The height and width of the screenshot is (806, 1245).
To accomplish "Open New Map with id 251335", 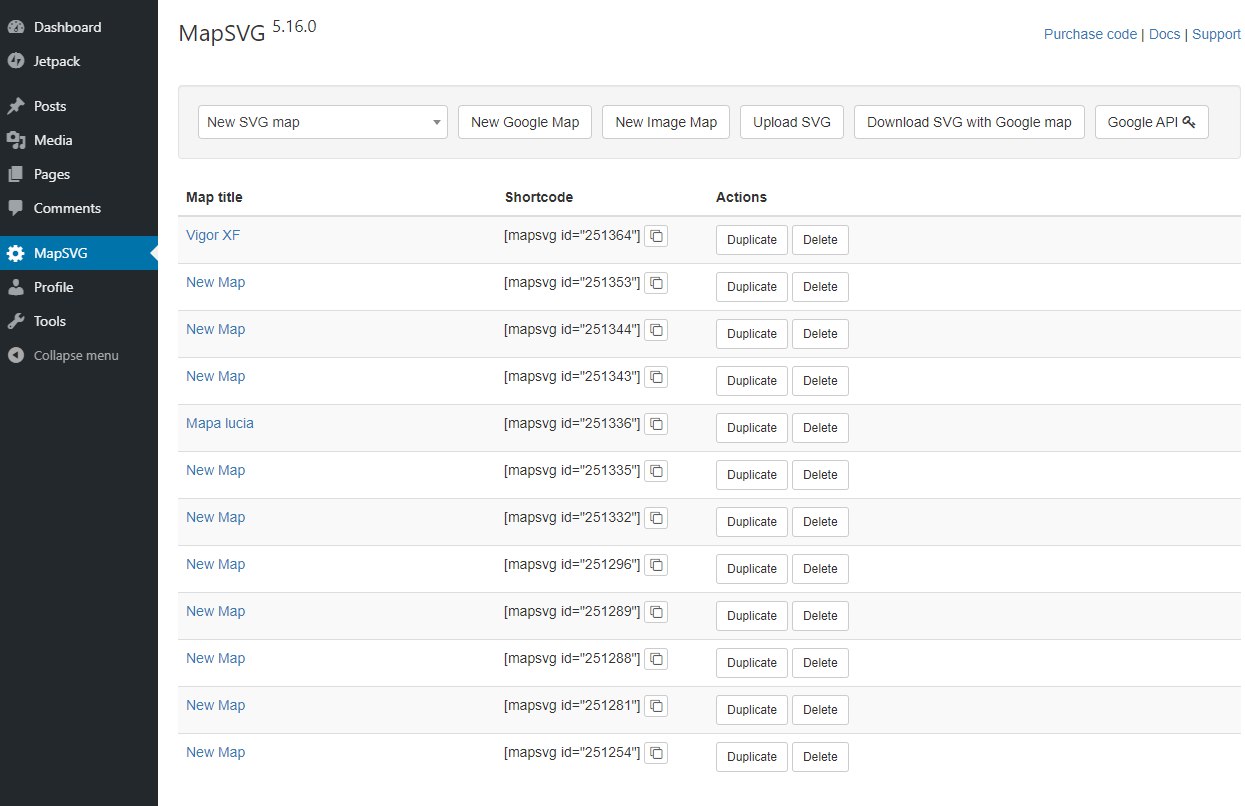I will click(x=215, y=470).
